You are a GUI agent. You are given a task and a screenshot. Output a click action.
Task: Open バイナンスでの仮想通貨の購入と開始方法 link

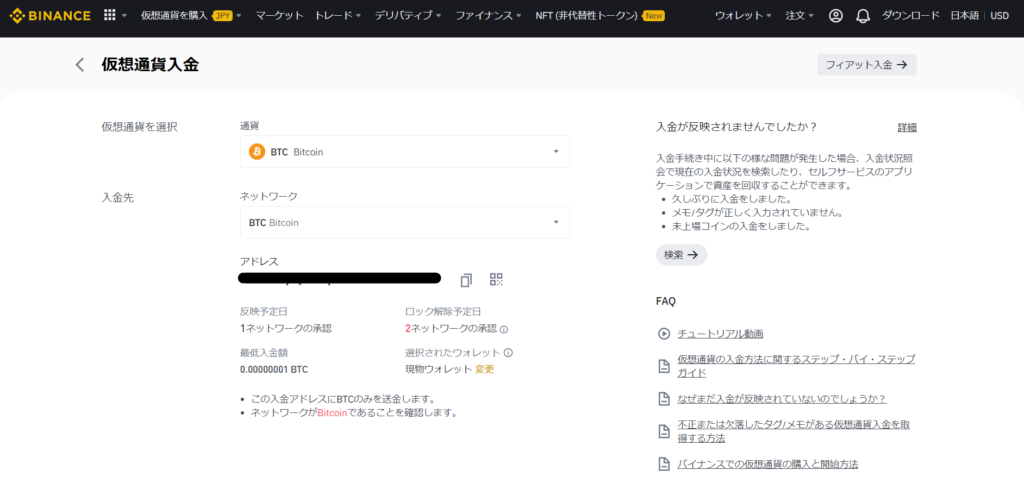[x=768, y=464]
